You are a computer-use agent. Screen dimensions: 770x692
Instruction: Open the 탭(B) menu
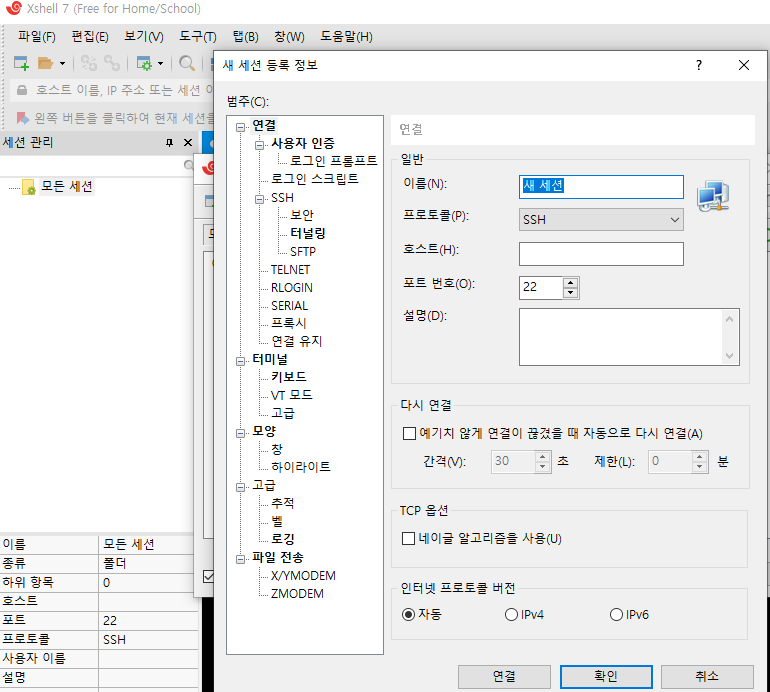click(246, 37)
